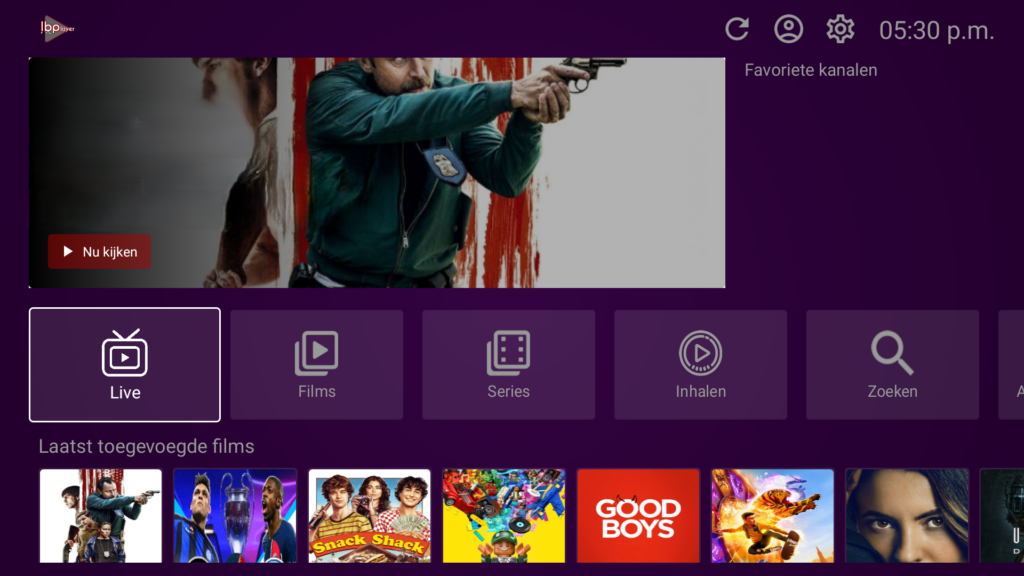Open the yellow animated film poster

504,516
